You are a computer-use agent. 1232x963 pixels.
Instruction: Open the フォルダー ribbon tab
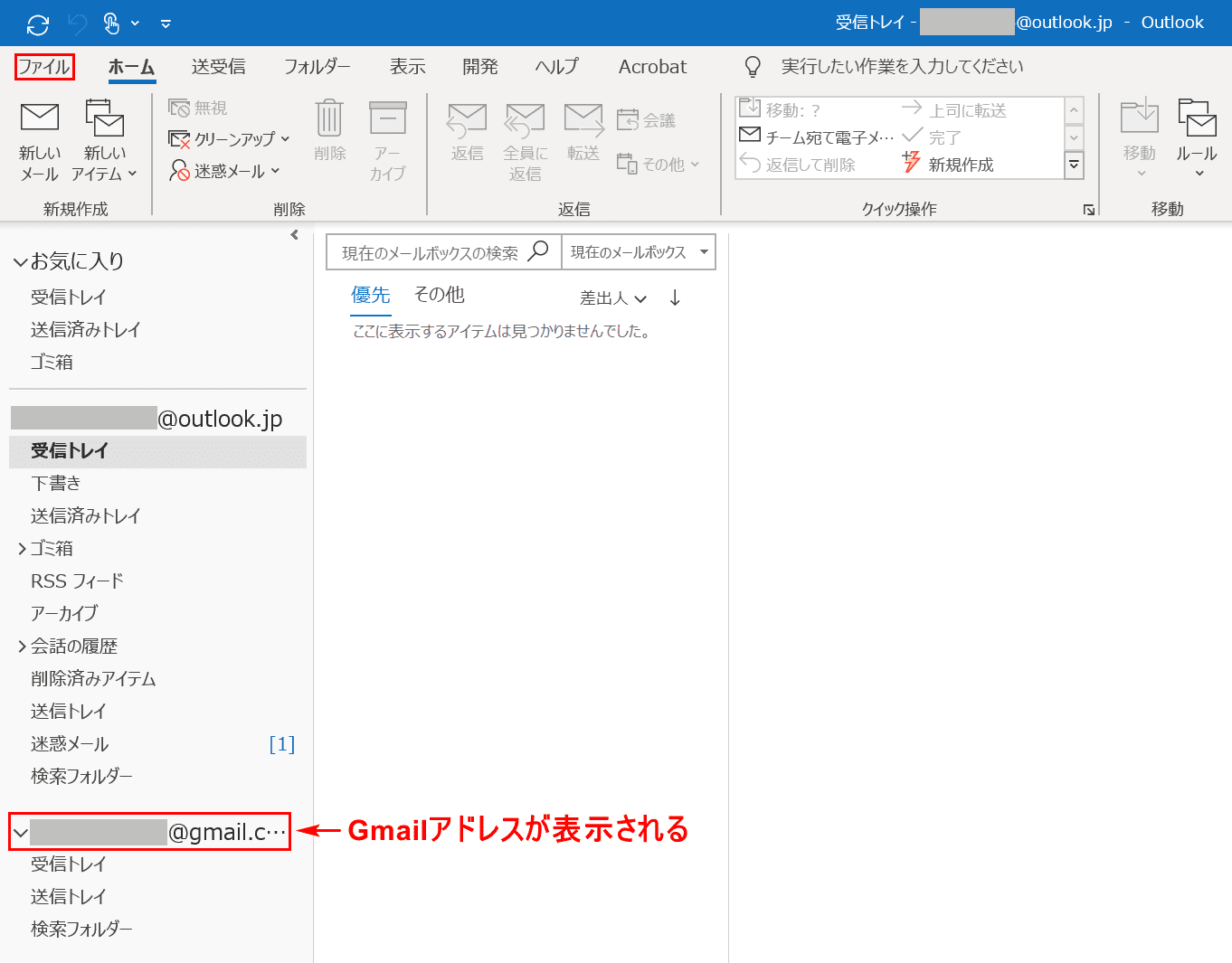click(x=317, y=67)
